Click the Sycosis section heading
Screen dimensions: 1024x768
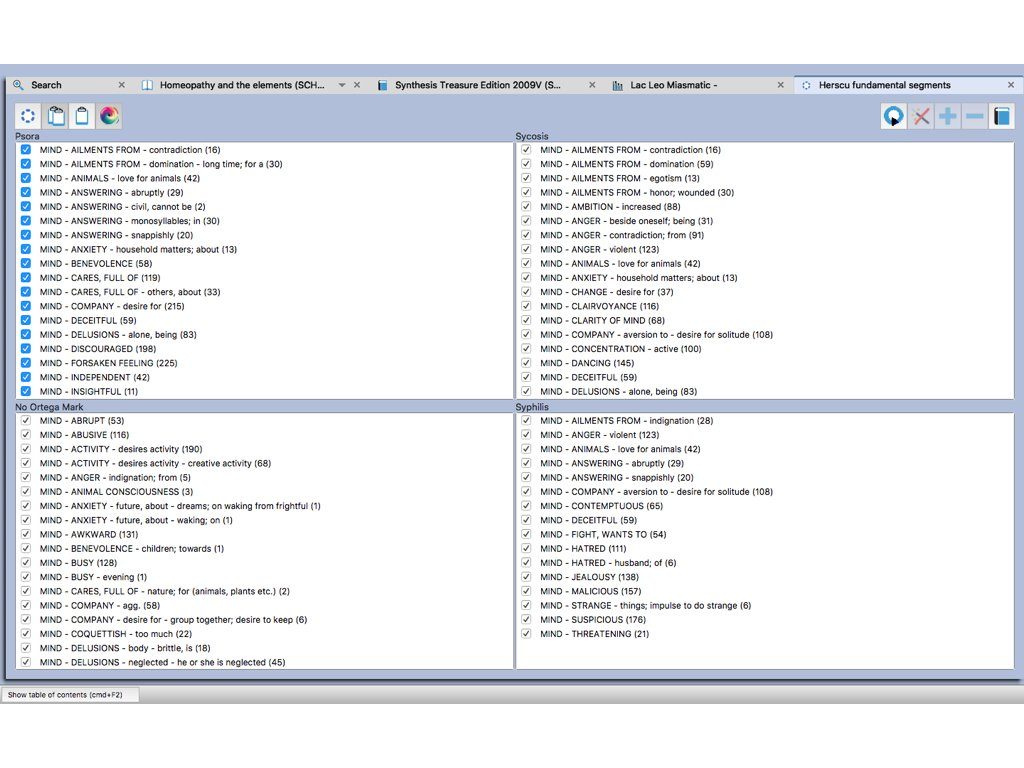(x=532, y=136)
